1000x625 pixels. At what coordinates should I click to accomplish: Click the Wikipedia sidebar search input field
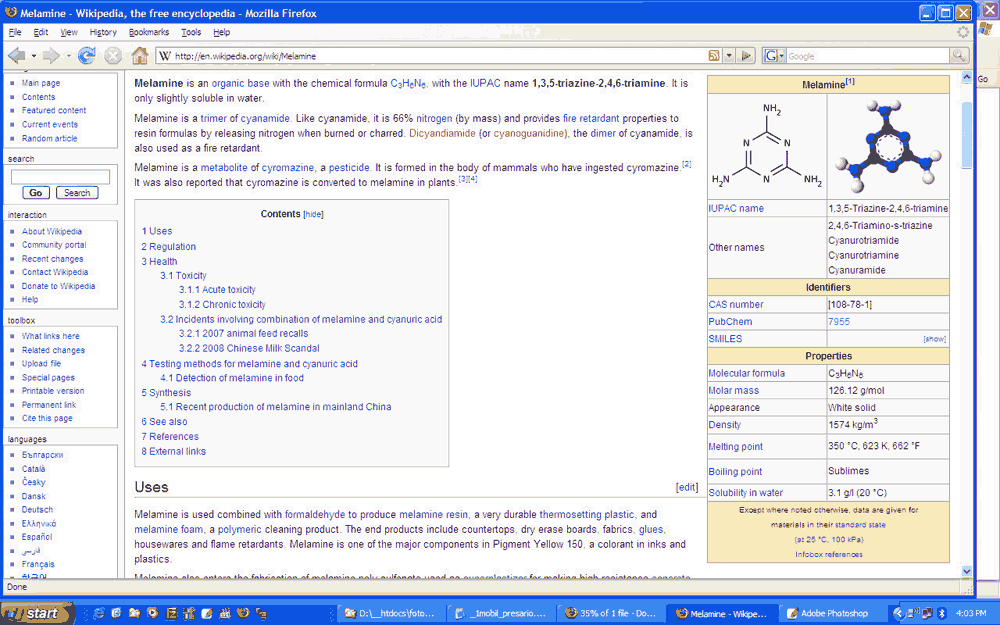pos(60,176)
